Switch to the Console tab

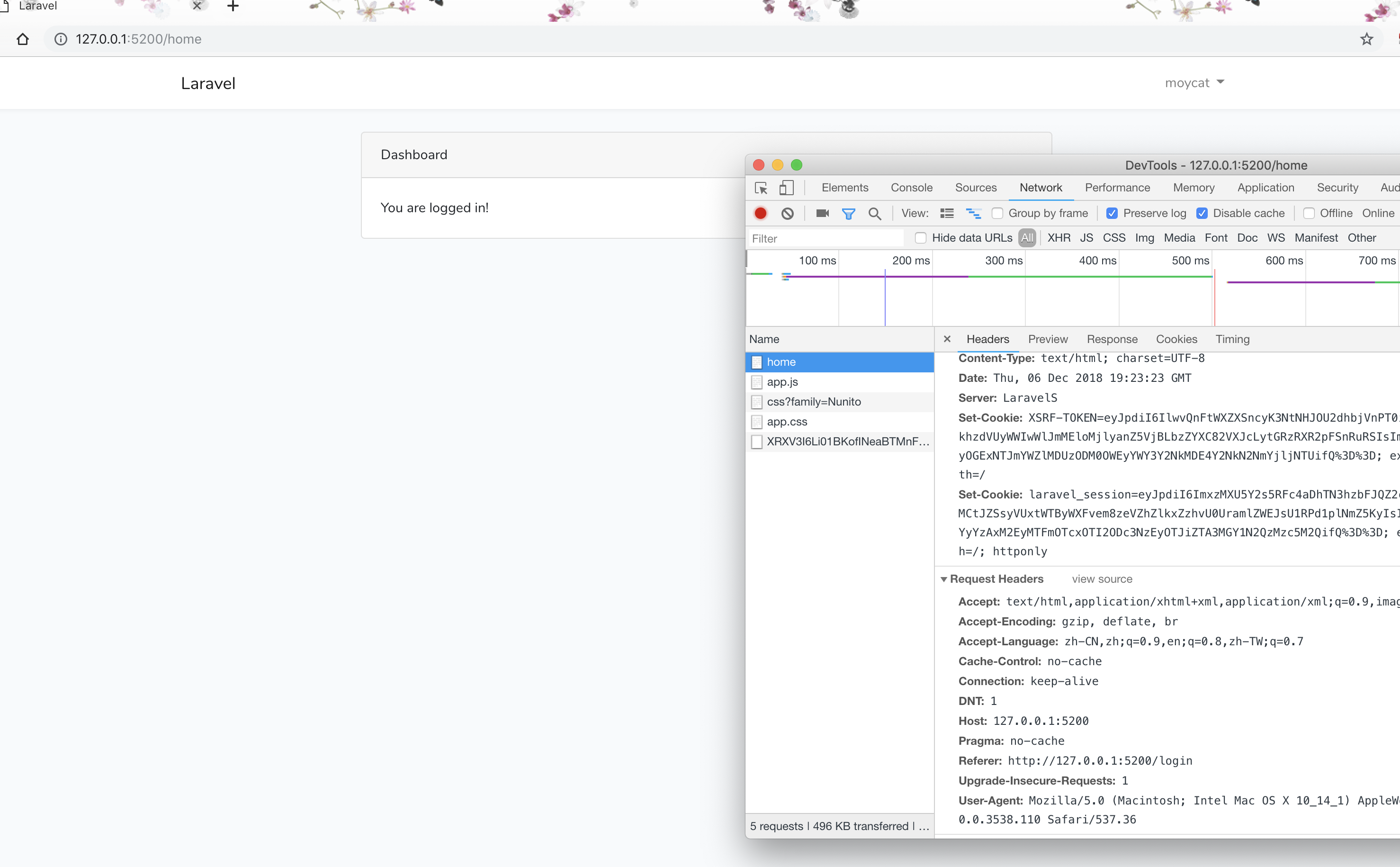click(x=911, y=188)
